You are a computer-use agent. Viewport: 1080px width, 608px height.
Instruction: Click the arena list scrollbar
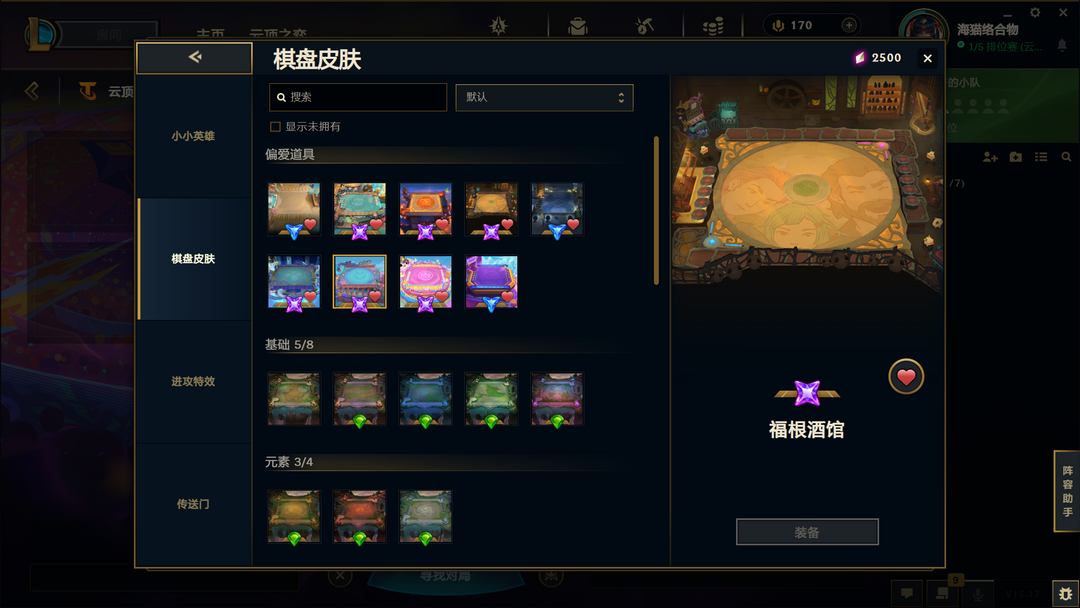click(656, 210)
